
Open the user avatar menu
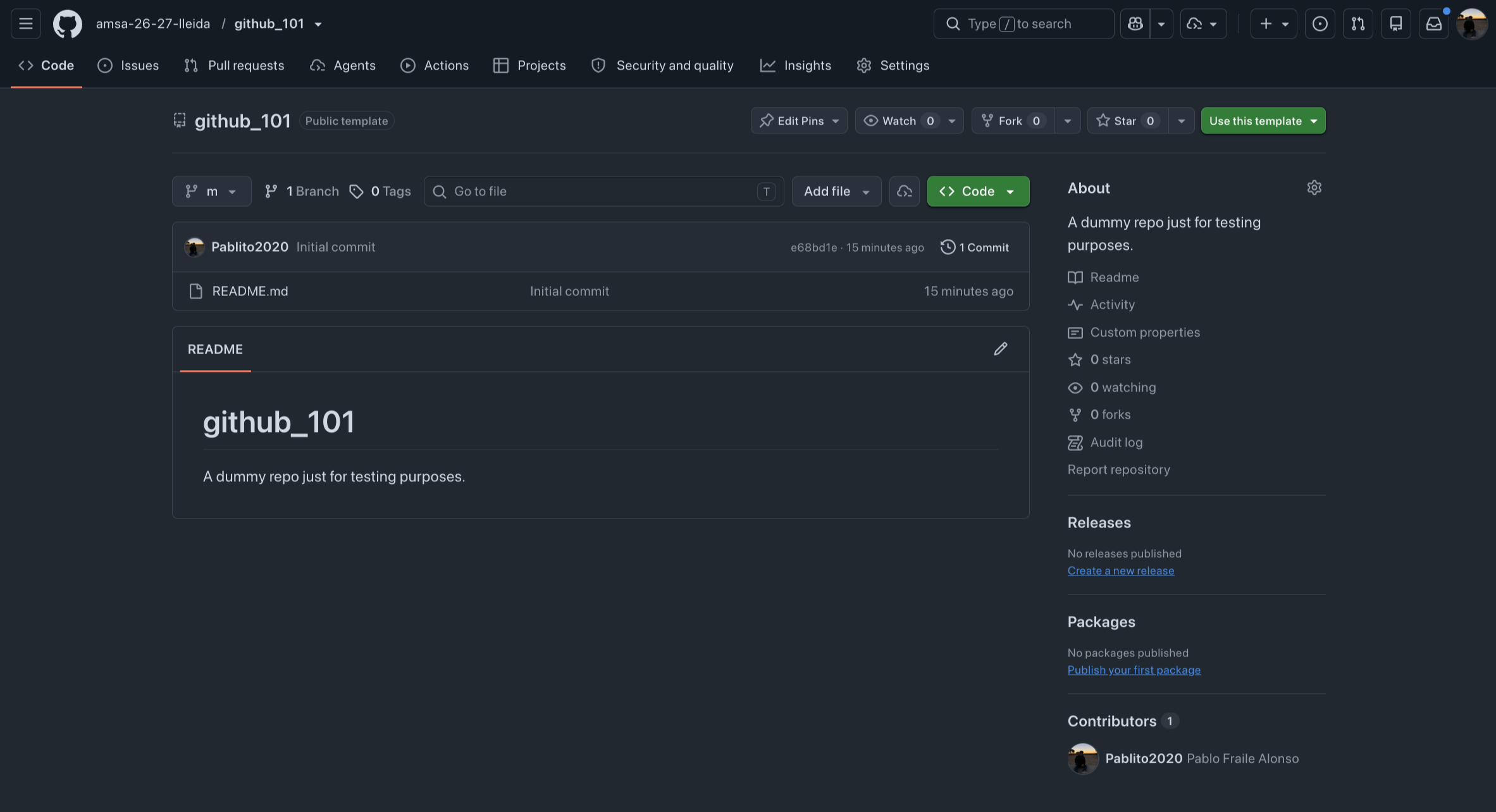coord(1472,24)
